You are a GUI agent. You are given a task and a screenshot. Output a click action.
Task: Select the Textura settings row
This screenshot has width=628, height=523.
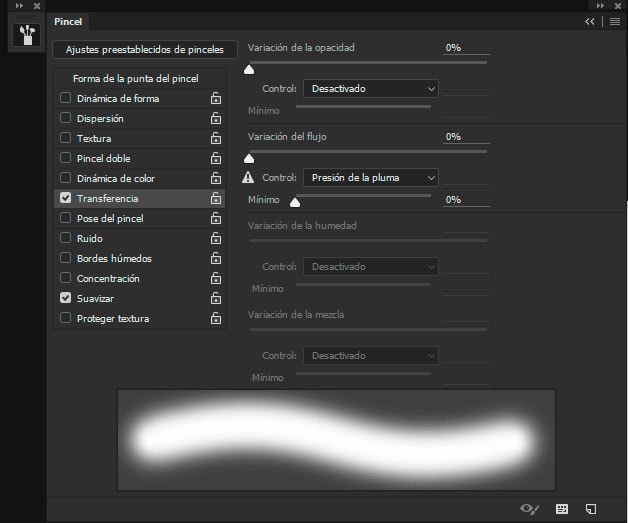[139, 138]
